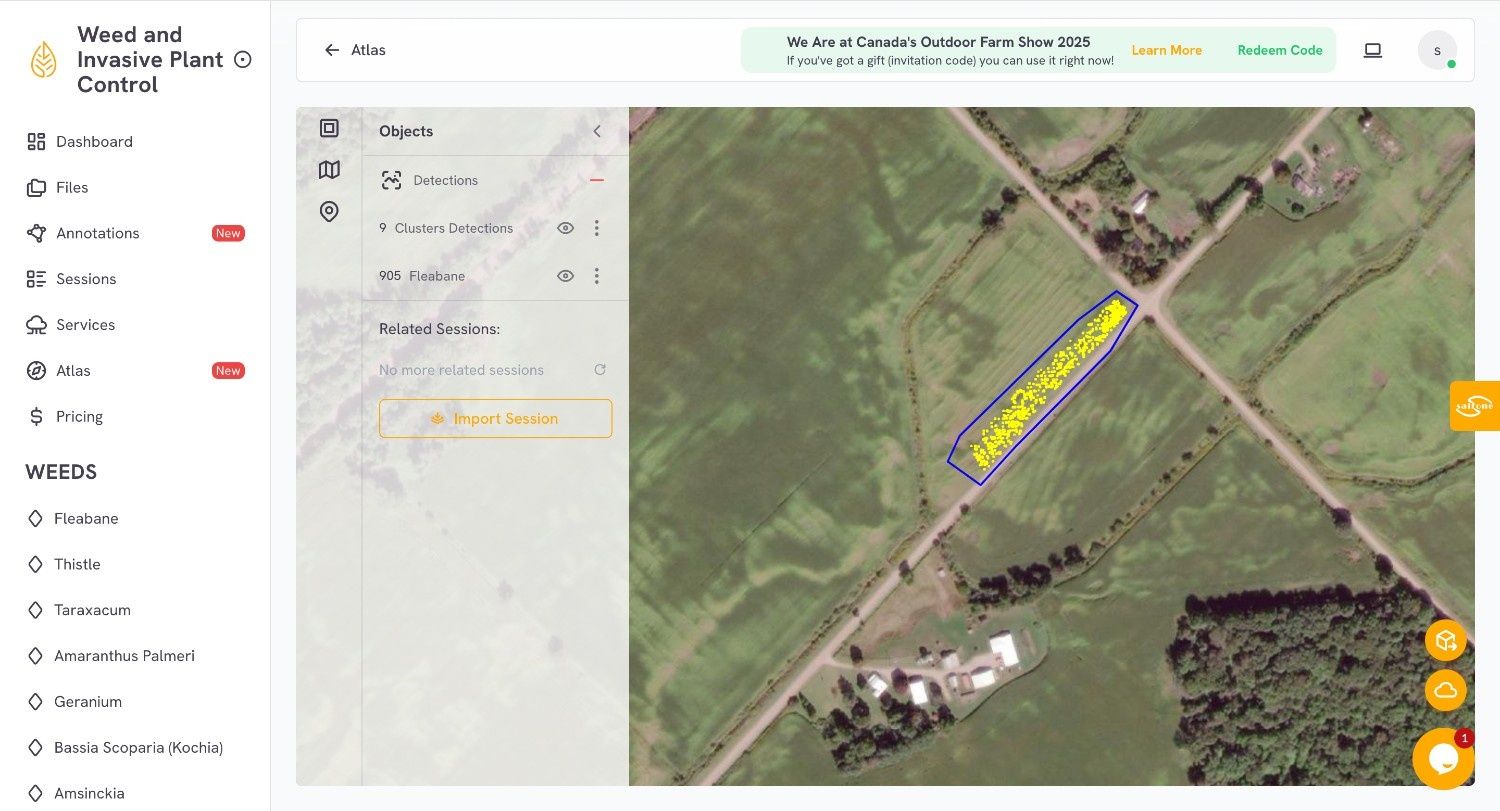1500x811 pixels.
Task: Go to Annotations in sidebar
Action: 97,233
